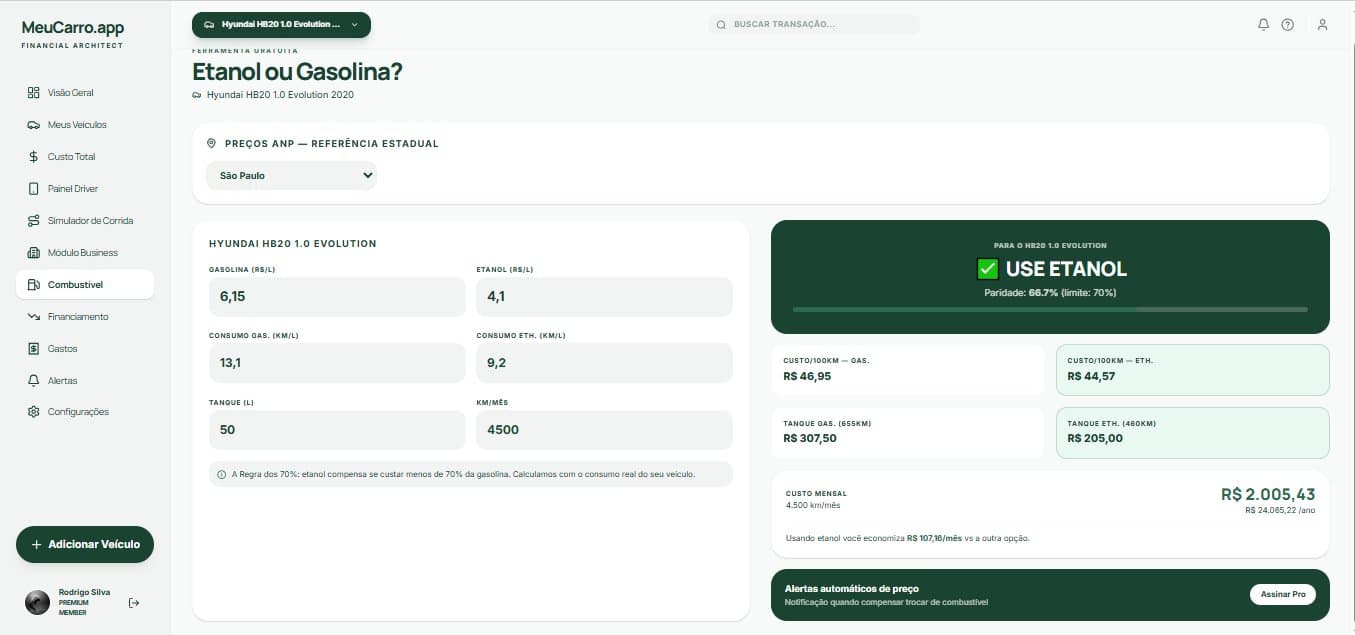Click the KM/Mês field showing 4500
The width and height of the screenshot is (1355, 635).
tap(604, 430)
